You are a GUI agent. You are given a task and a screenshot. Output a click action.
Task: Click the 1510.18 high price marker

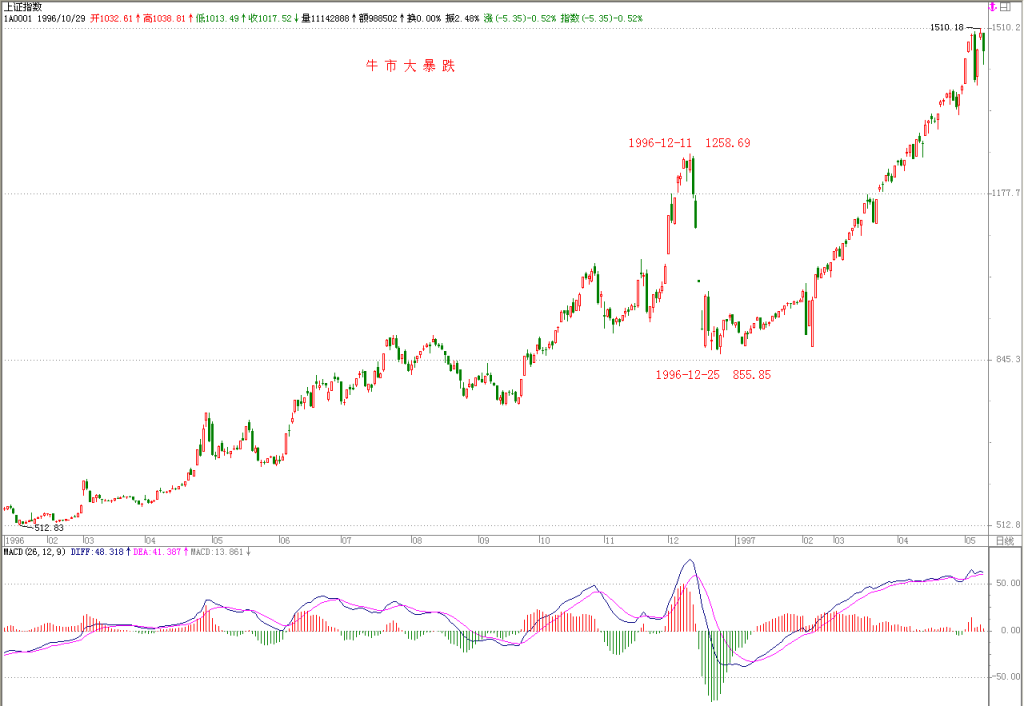[946, 27]
